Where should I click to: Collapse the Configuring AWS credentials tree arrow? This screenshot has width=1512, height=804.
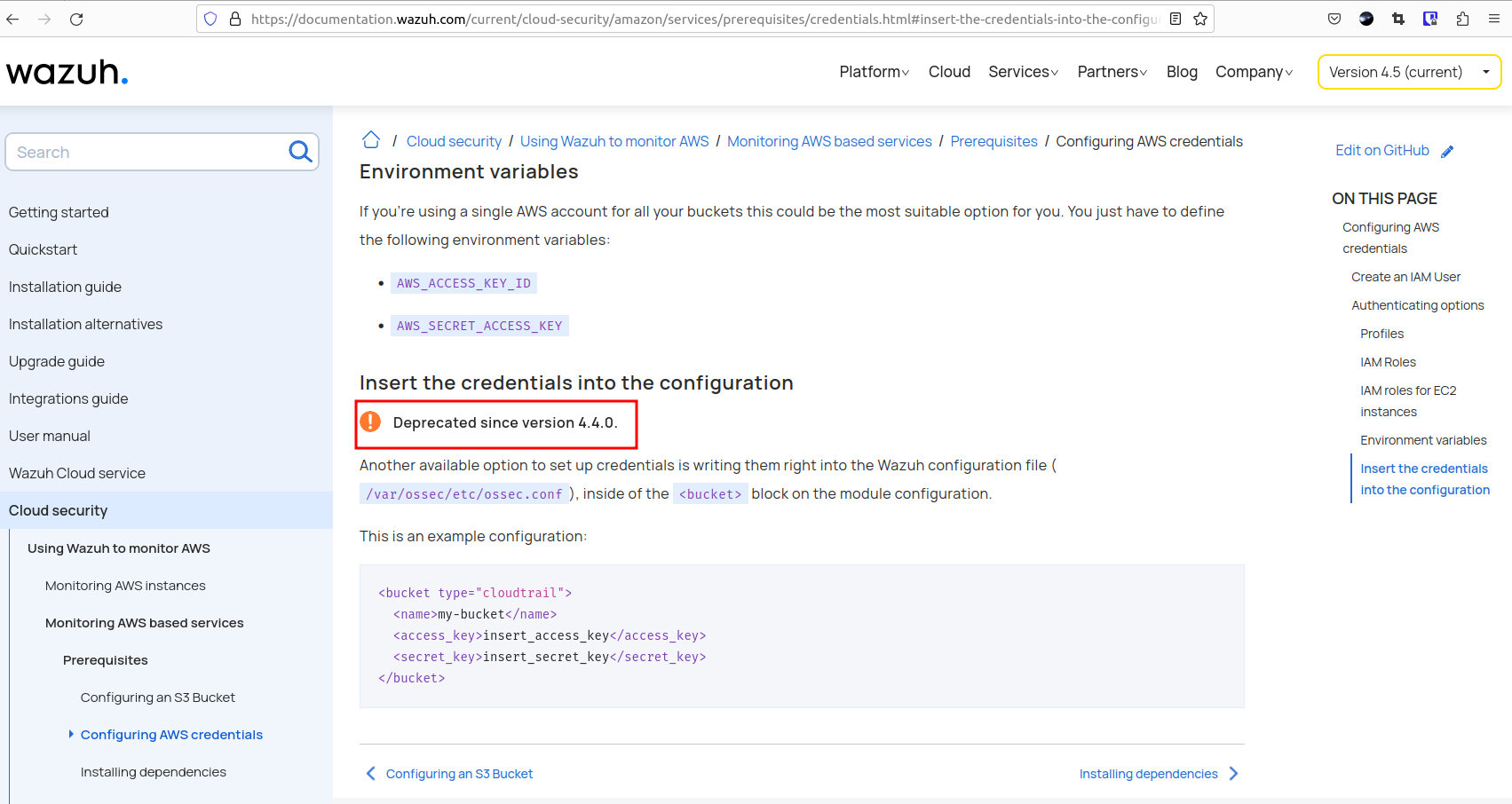[x=71, y=734]
